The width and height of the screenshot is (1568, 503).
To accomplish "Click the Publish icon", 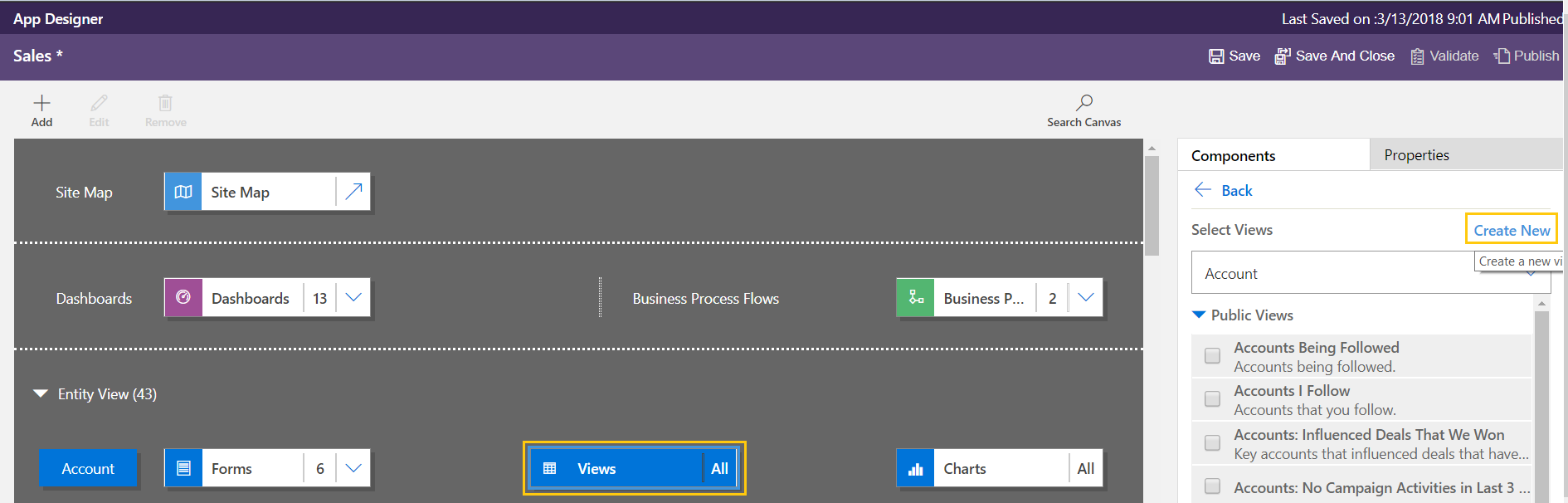I will tap(1502, 56).
